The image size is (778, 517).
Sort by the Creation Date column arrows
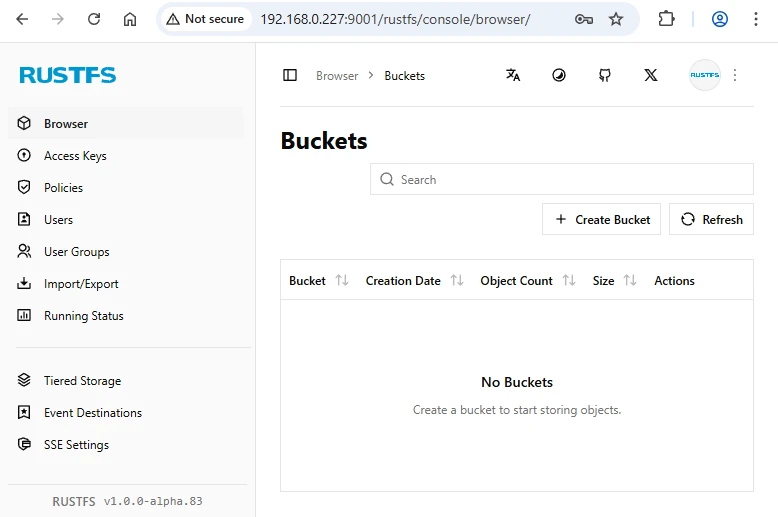457,280
